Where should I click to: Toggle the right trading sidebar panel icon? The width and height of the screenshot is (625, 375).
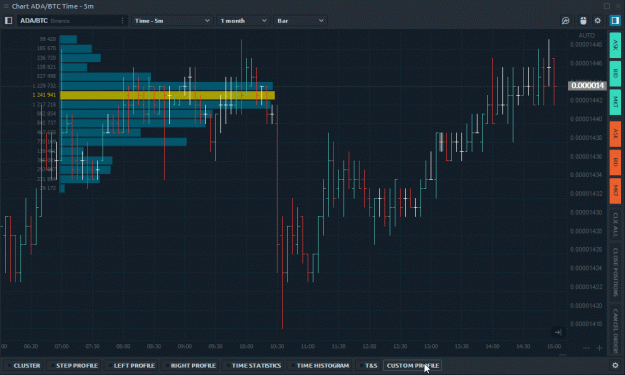[615, 21]
